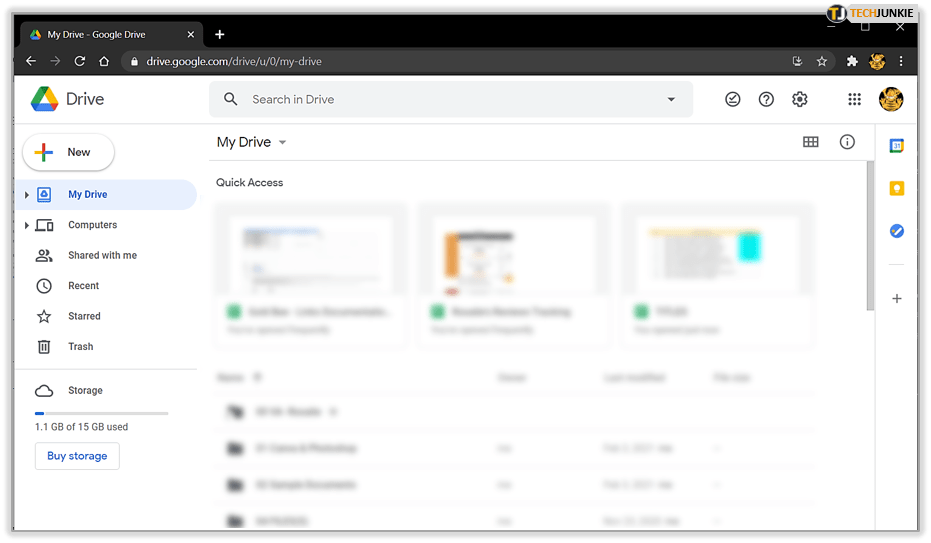The image size is (931, 543).
Task: Click the Buy storage button
Action: [x=77, y=456]
